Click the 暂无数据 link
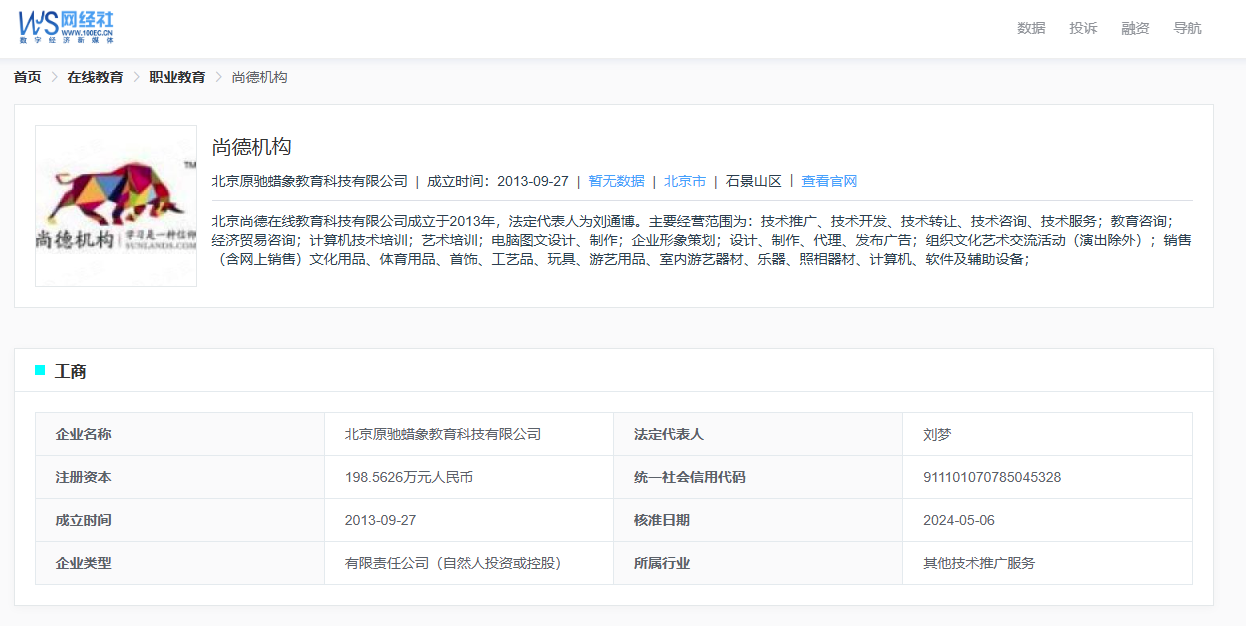1246x626 pixels. 617,182
